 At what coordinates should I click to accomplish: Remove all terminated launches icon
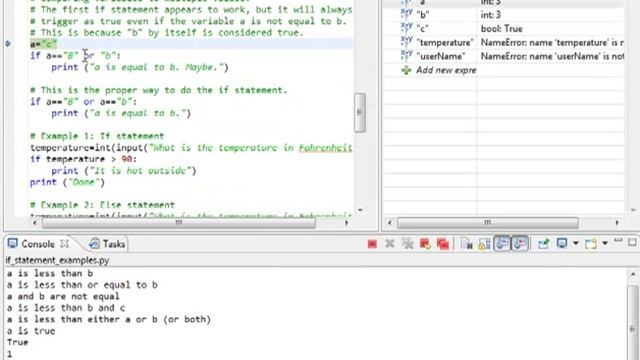[x=407, y=244]
